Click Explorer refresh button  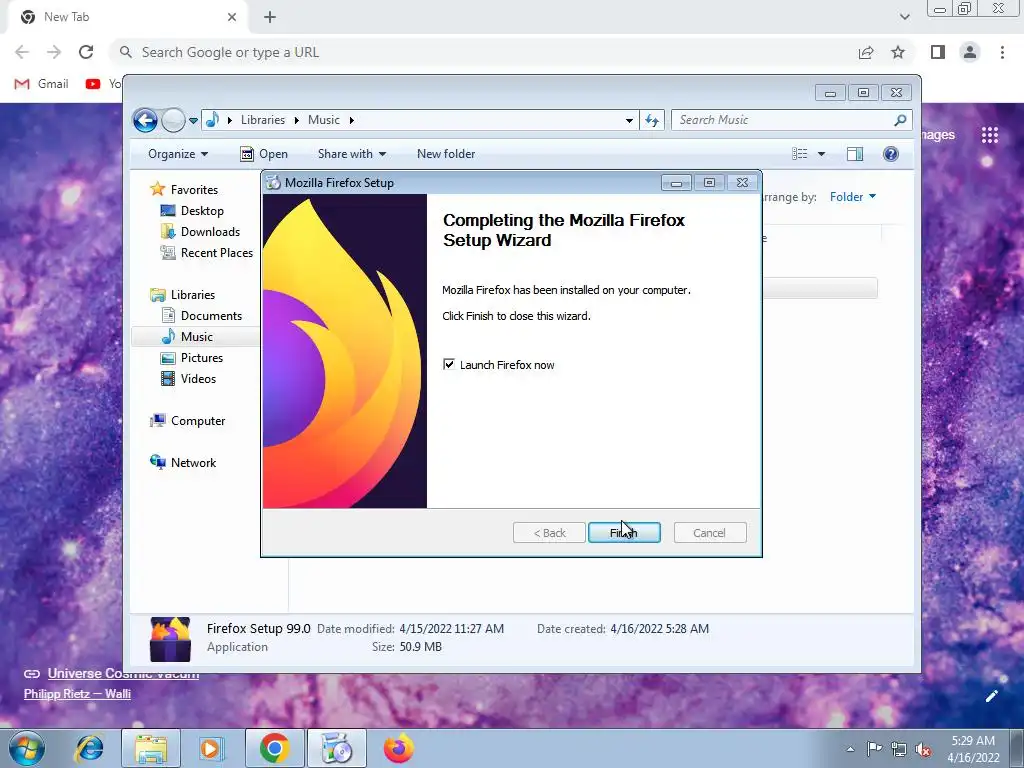coord(652,120)
